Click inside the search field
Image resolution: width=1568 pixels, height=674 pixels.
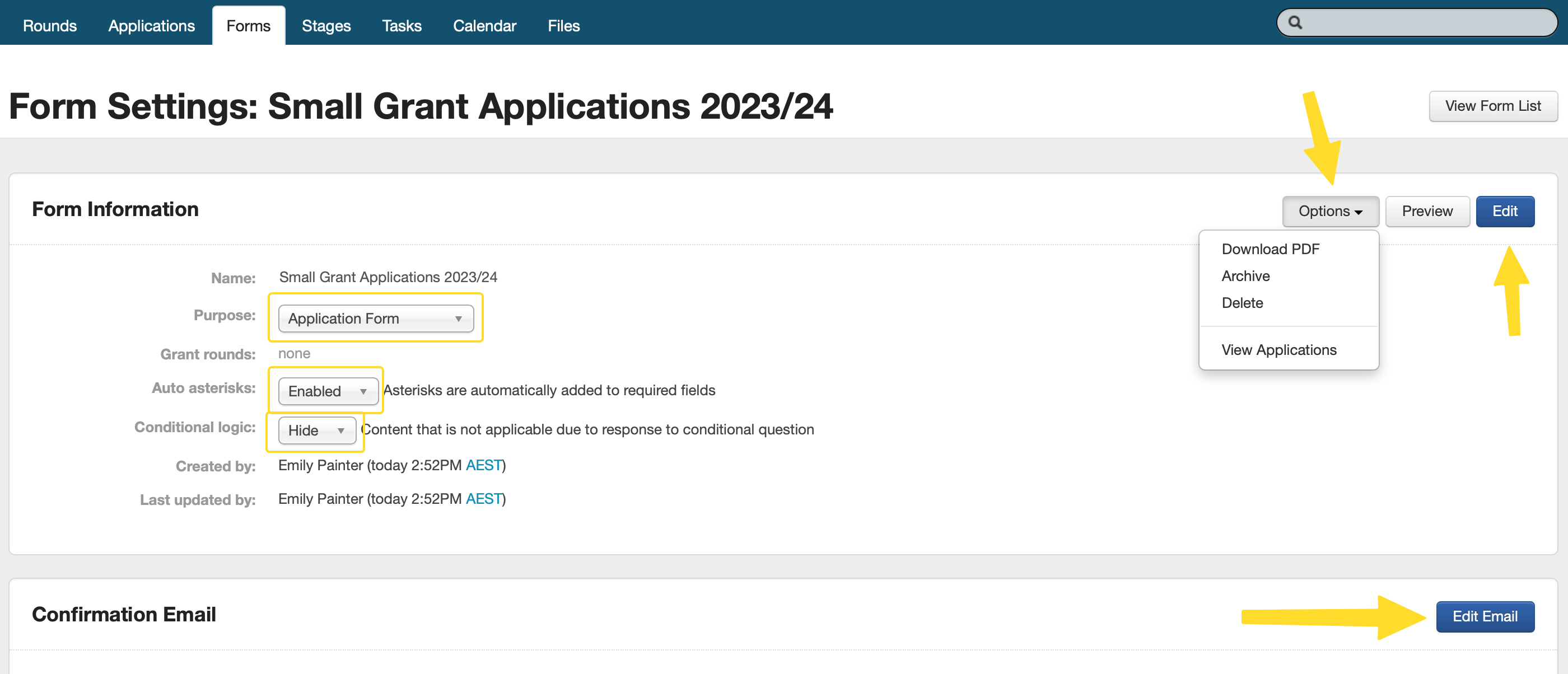(x=1424, y=23)
